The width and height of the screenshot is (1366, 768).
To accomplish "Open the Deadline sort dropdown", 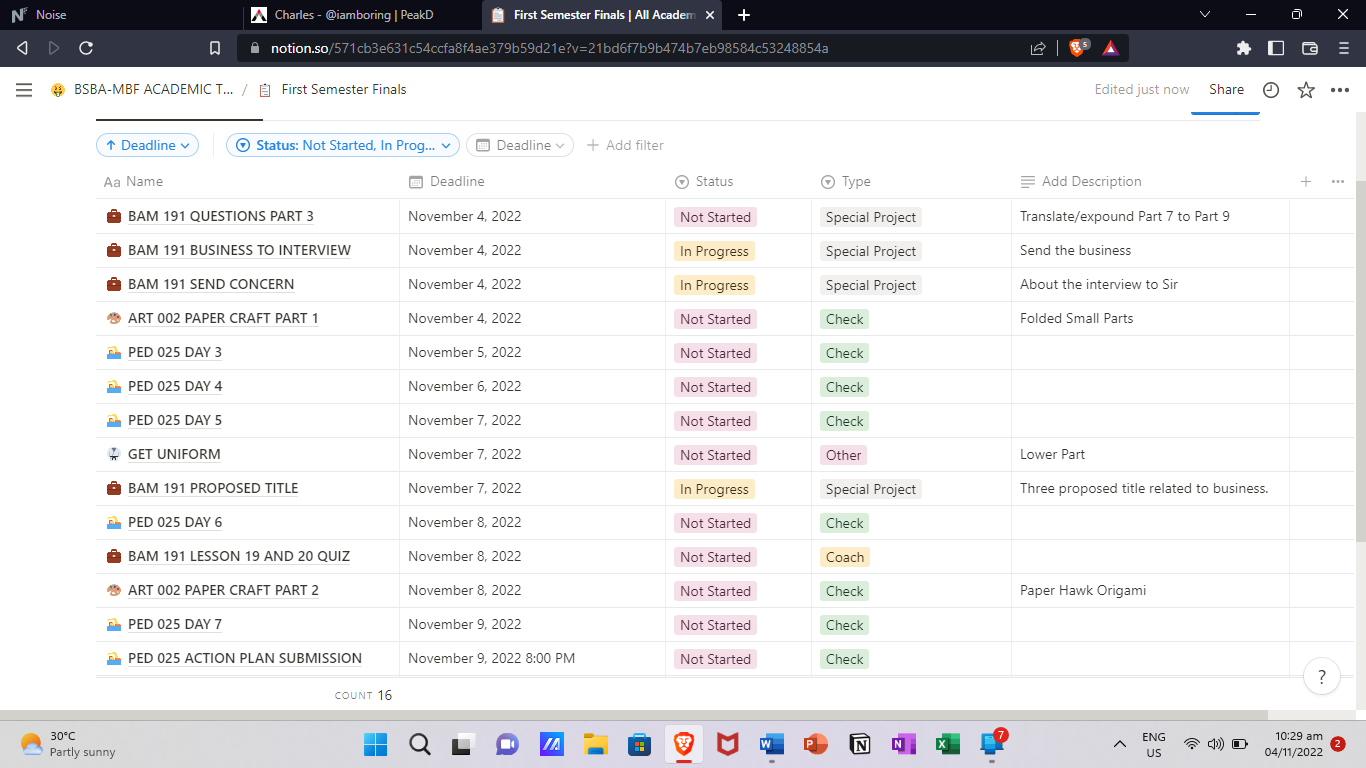I will coord(148,146).
